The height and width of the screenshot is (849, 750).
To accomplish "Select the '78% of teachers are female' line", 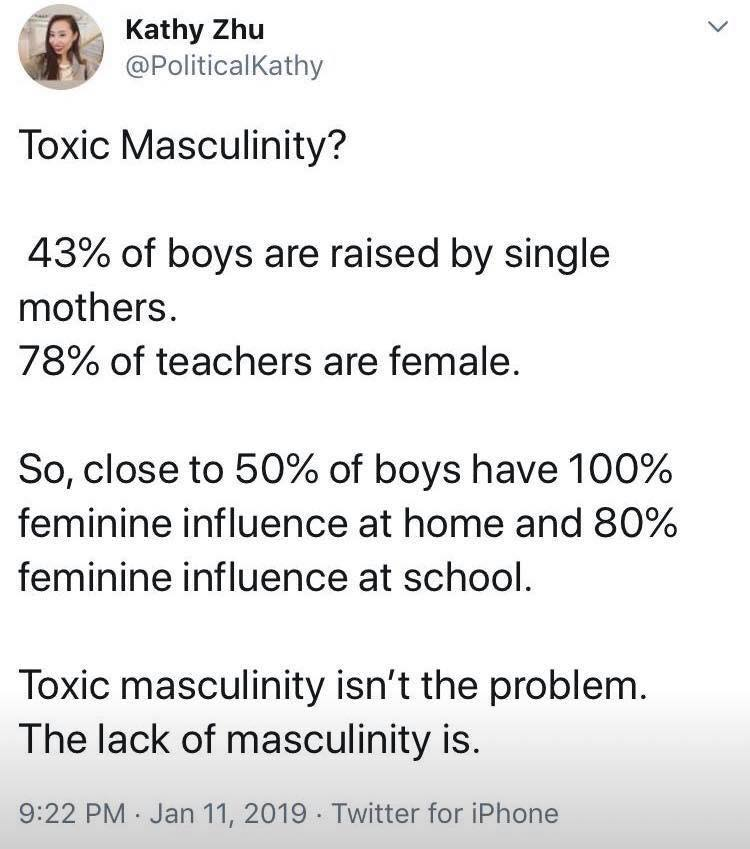I will click(x=269, y=361).
